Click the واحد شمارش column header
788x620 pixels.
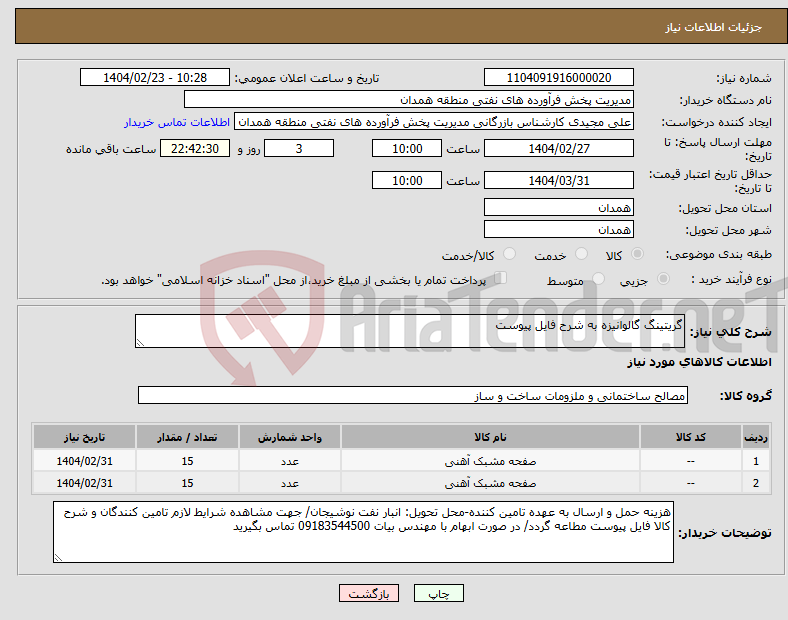point(290,437)
